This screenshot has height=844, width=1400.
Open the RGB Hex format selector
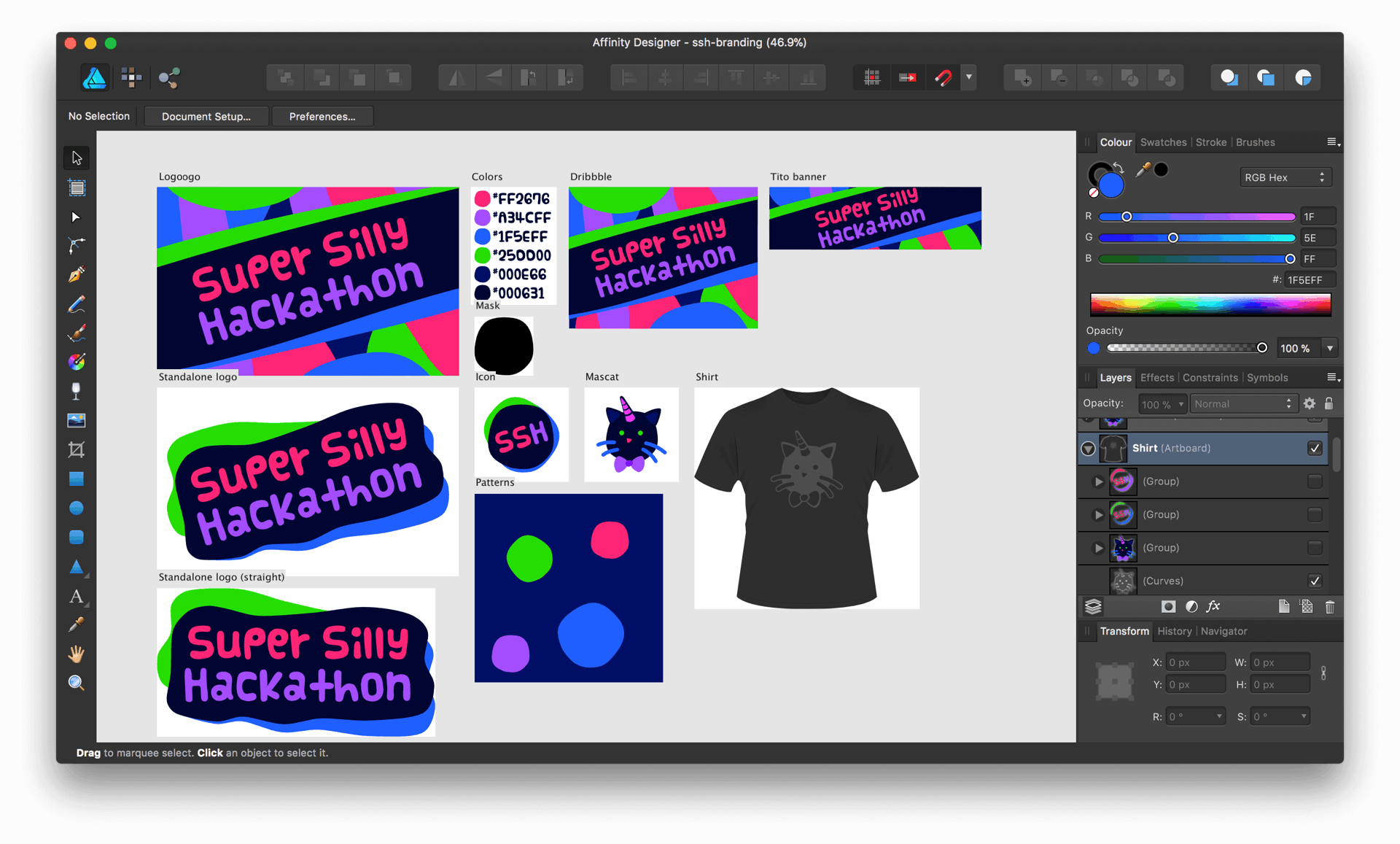[x=1285, y=177]
